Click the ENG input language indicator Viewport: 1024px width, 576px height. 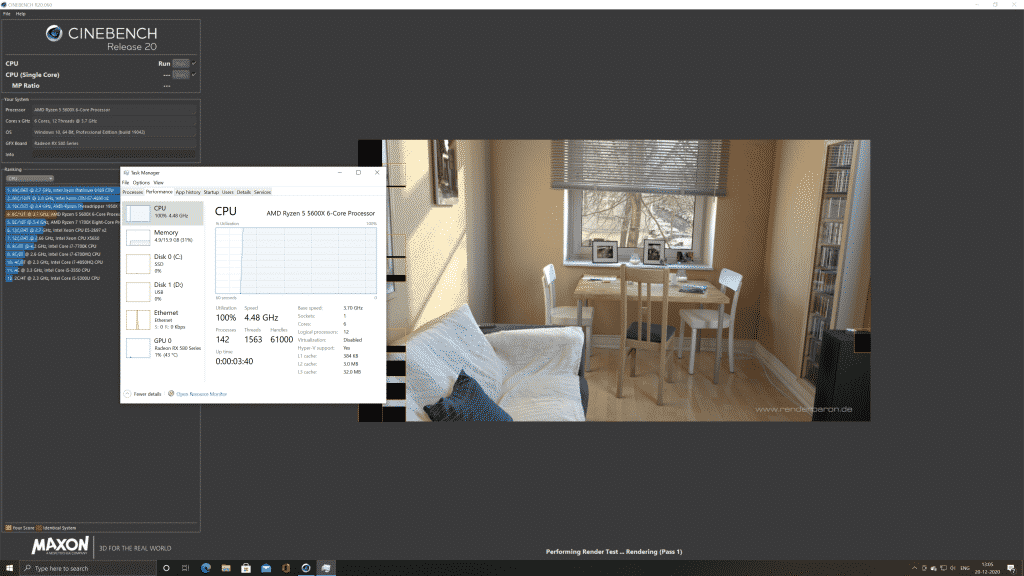point(965,568)
